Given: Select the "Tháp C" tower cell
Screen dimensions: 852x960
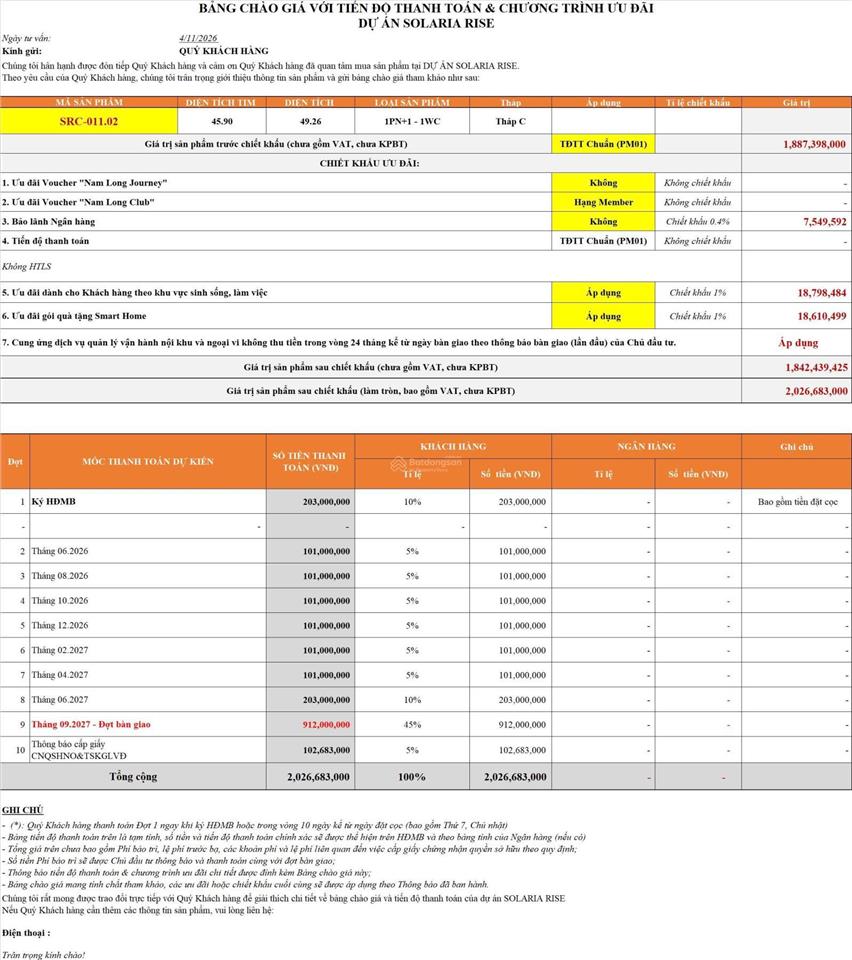Looking at the screenshot, I should tap(510, 121).
